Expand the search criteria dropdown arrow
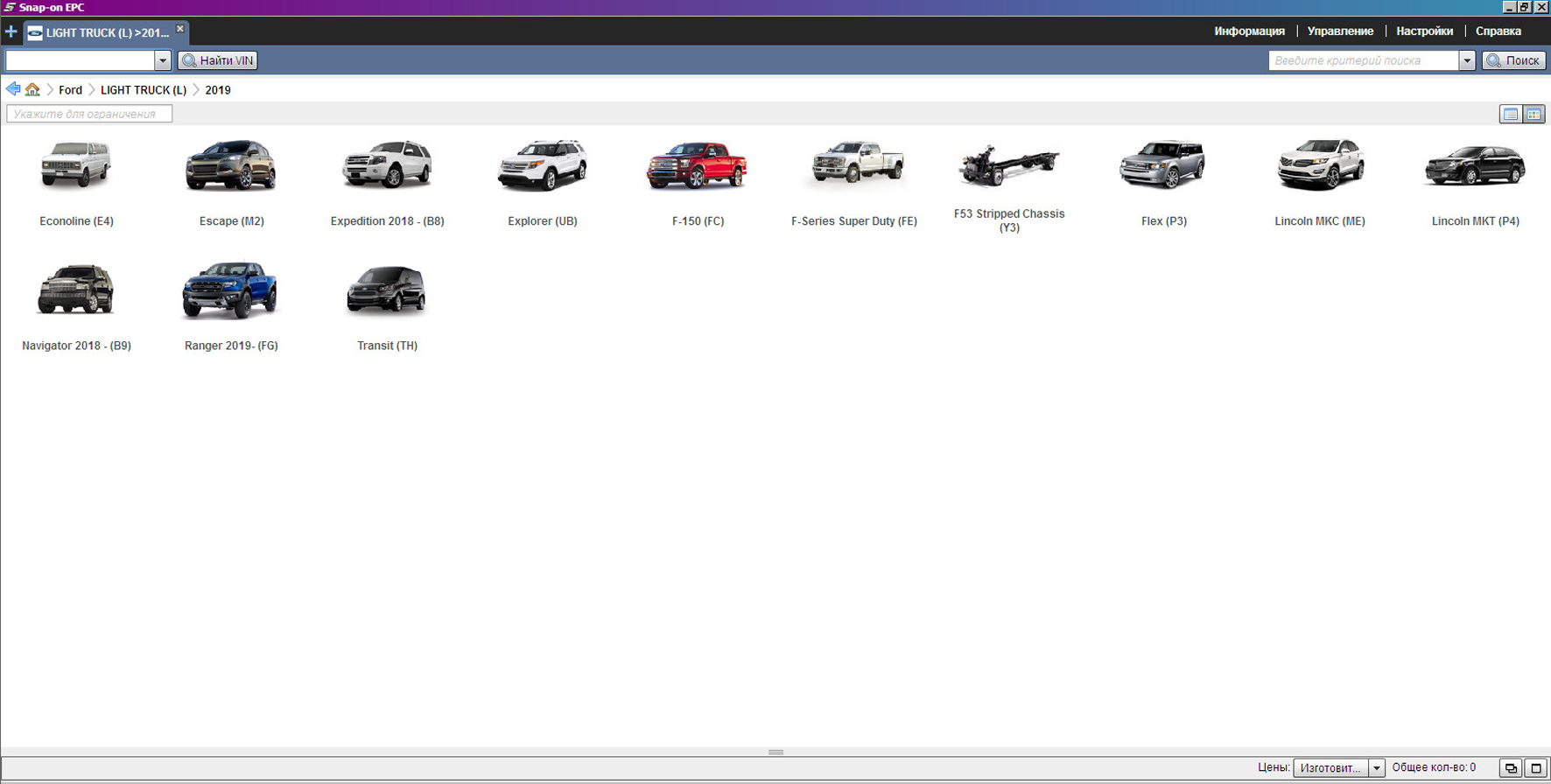This screenshot has width=1551, height=784. coord(1467,60)
